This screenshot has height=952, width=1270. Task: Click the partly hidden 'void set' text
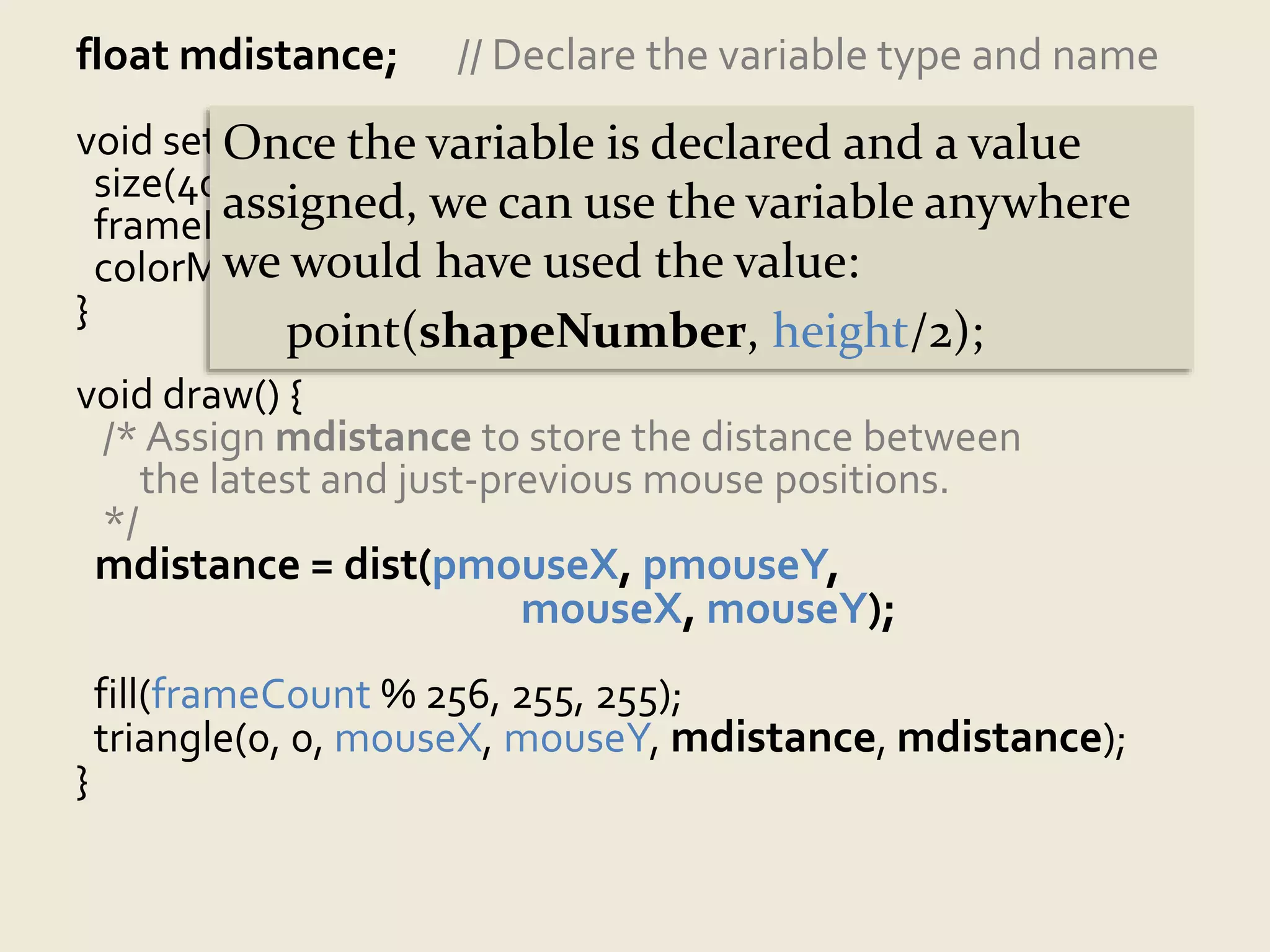tap(143, 141)
